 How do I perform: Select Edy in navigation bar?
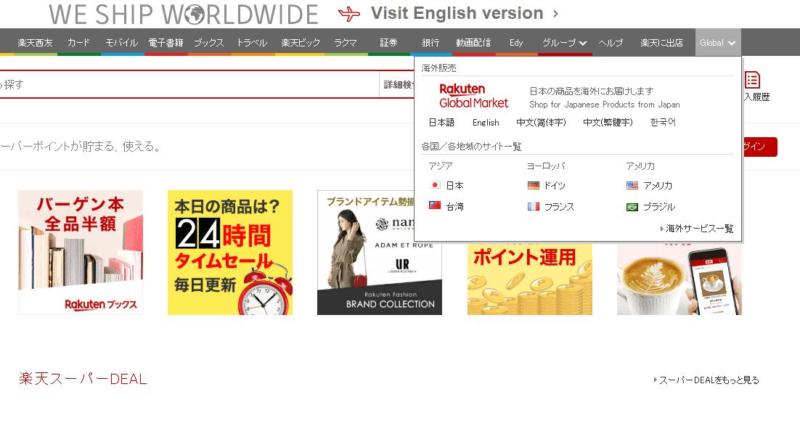[516, 43]
